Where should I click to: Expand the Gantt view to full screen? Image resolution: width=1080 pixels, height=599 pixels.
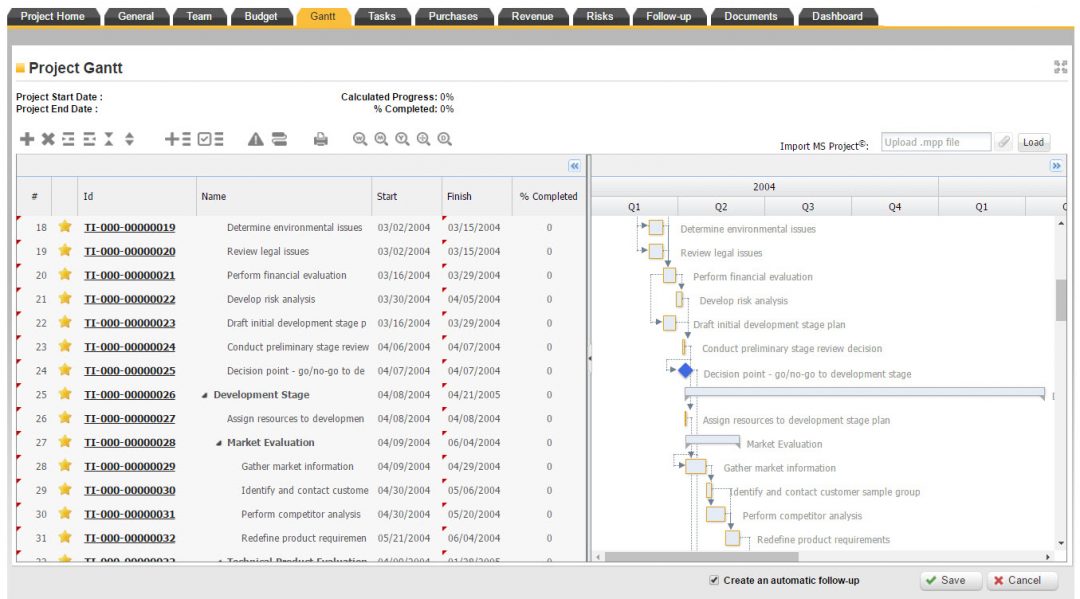pos(1063,68)
